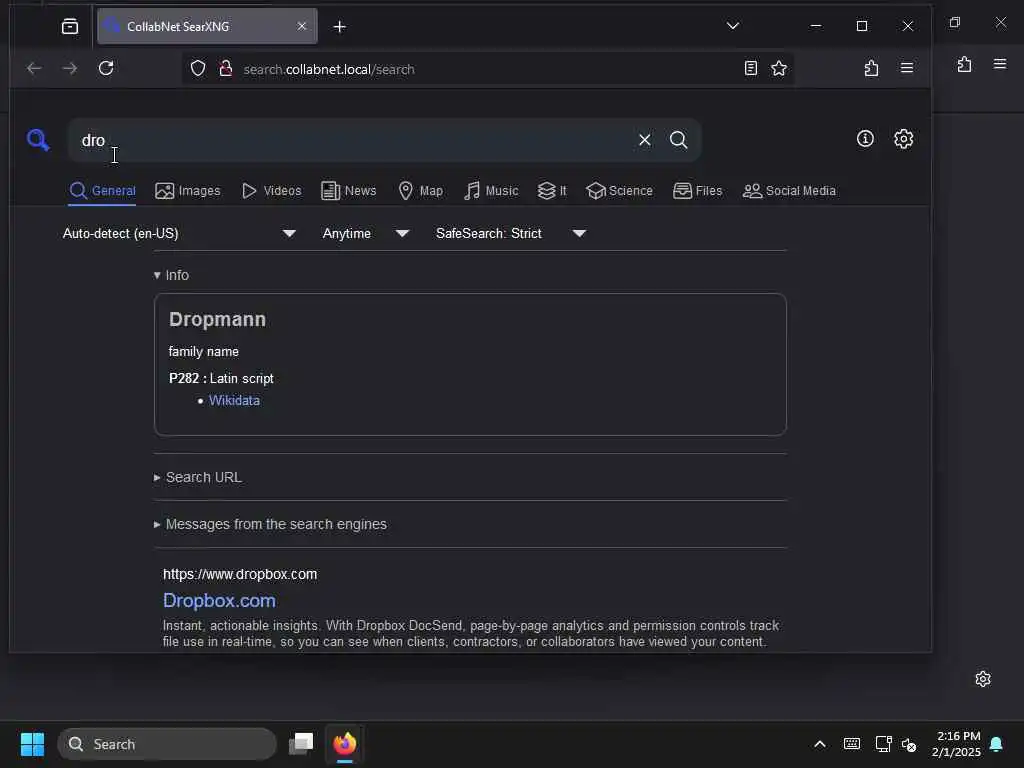Open Task View on taskbar

coord(301,743)
